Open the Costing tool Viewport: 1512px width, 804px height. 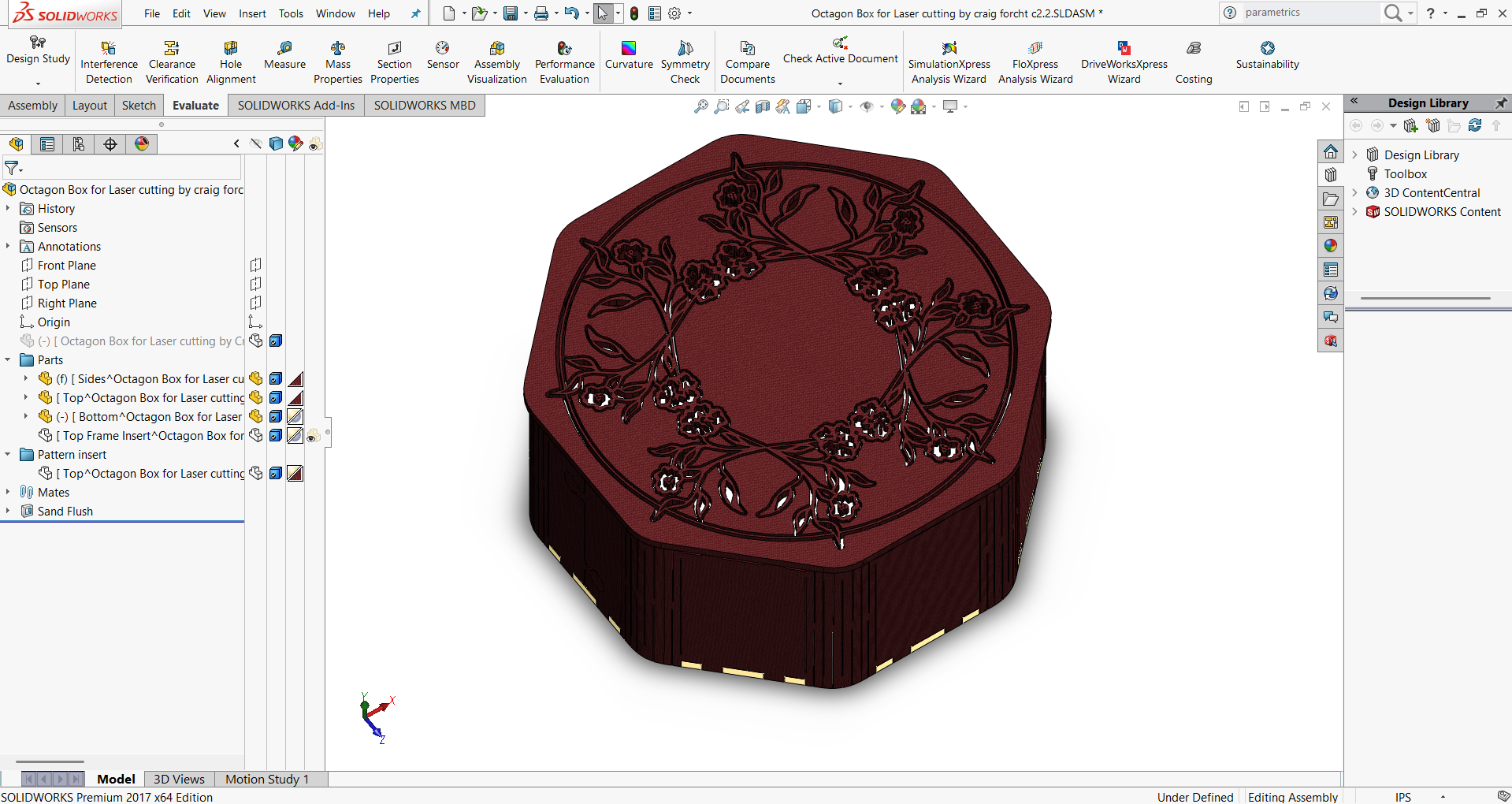[1194, 62]
